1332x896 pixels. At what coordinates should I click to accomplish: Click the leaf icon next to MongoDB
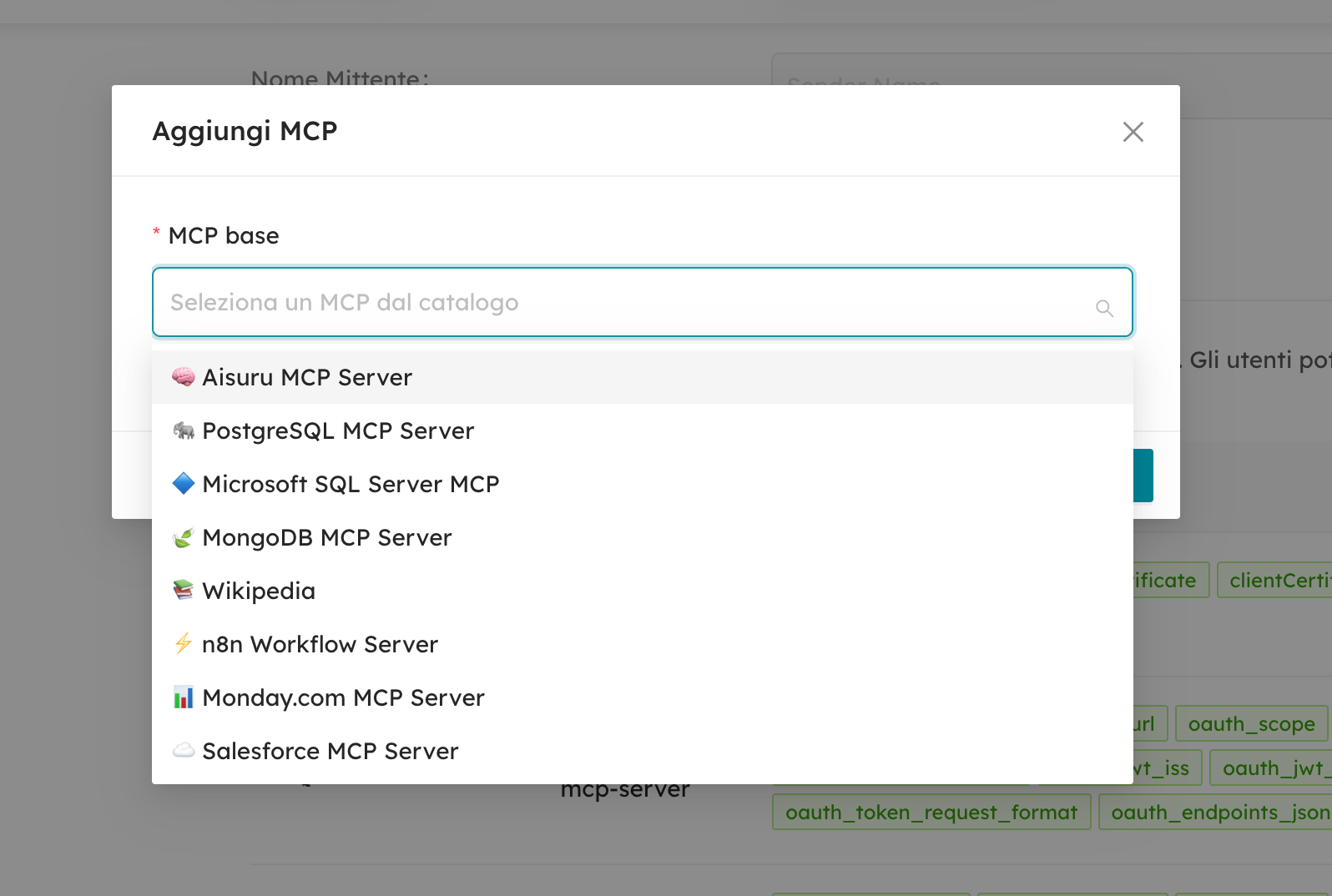pyautogui.click(x=183, y=537)
